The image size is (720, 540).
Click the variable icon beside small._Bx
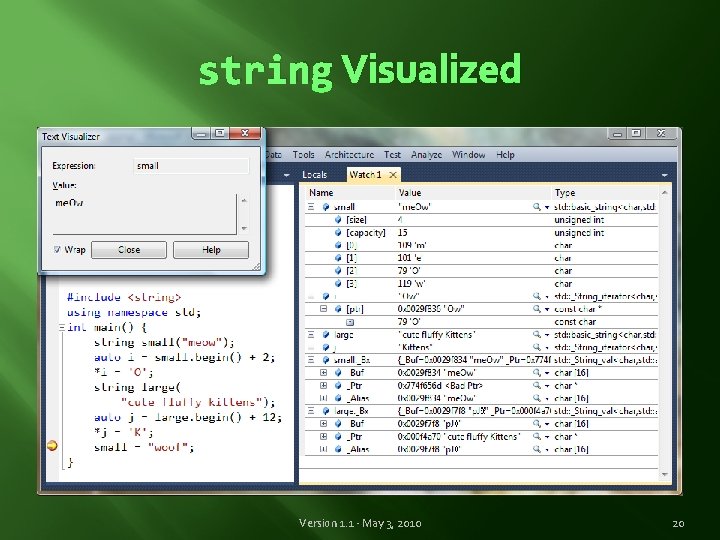pyautogui.click(x=326, y=360)
